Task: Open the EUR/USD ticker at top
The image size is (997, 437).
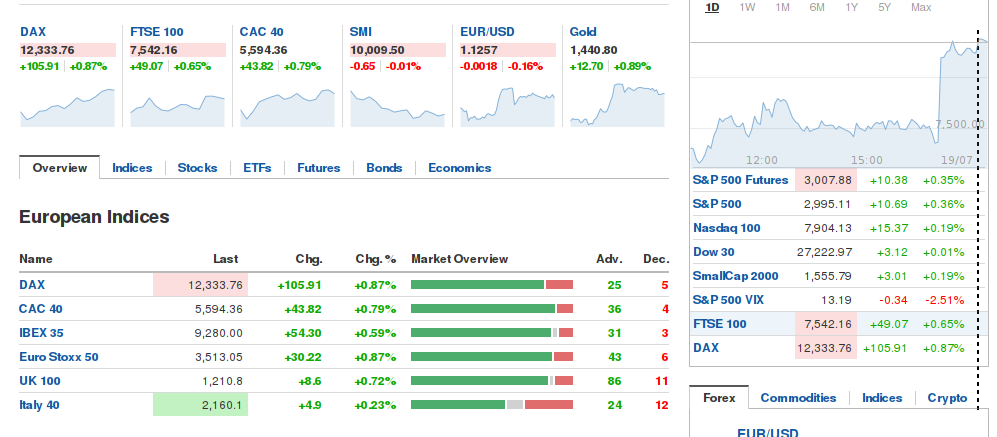Action: [x=487, y=32]
